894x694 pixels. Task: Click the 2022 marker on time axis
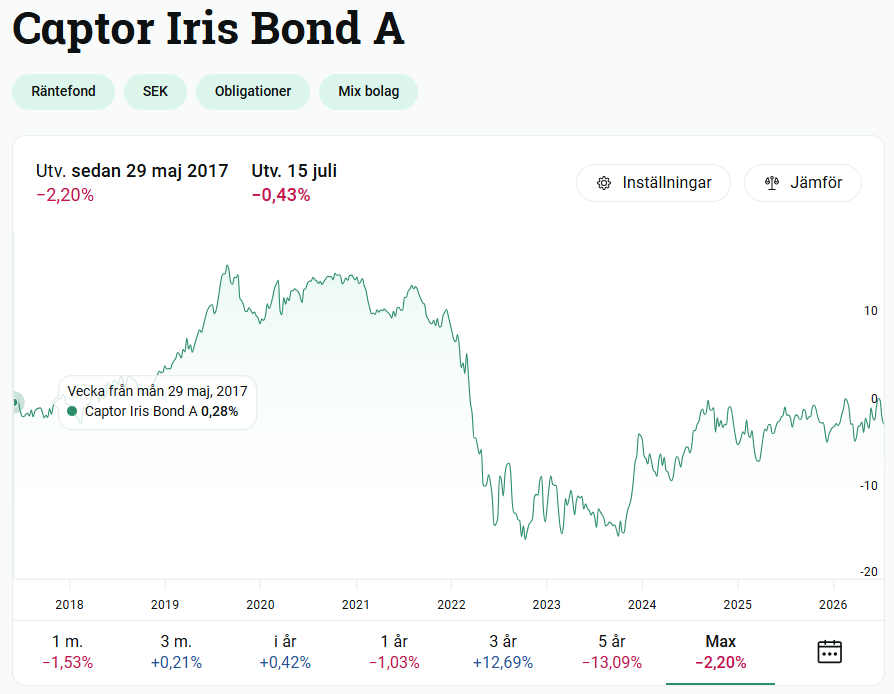451,604
